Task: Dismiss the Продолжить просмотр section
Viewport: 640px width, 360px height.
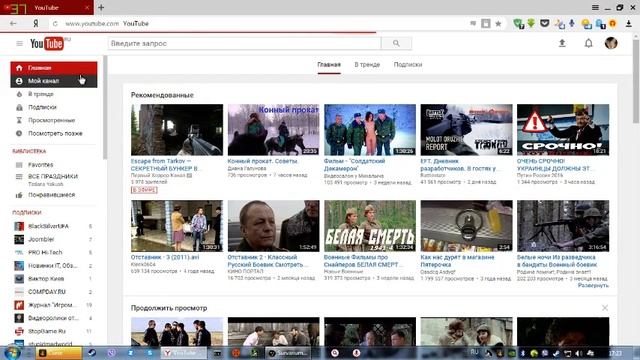Action: point(604,308)
